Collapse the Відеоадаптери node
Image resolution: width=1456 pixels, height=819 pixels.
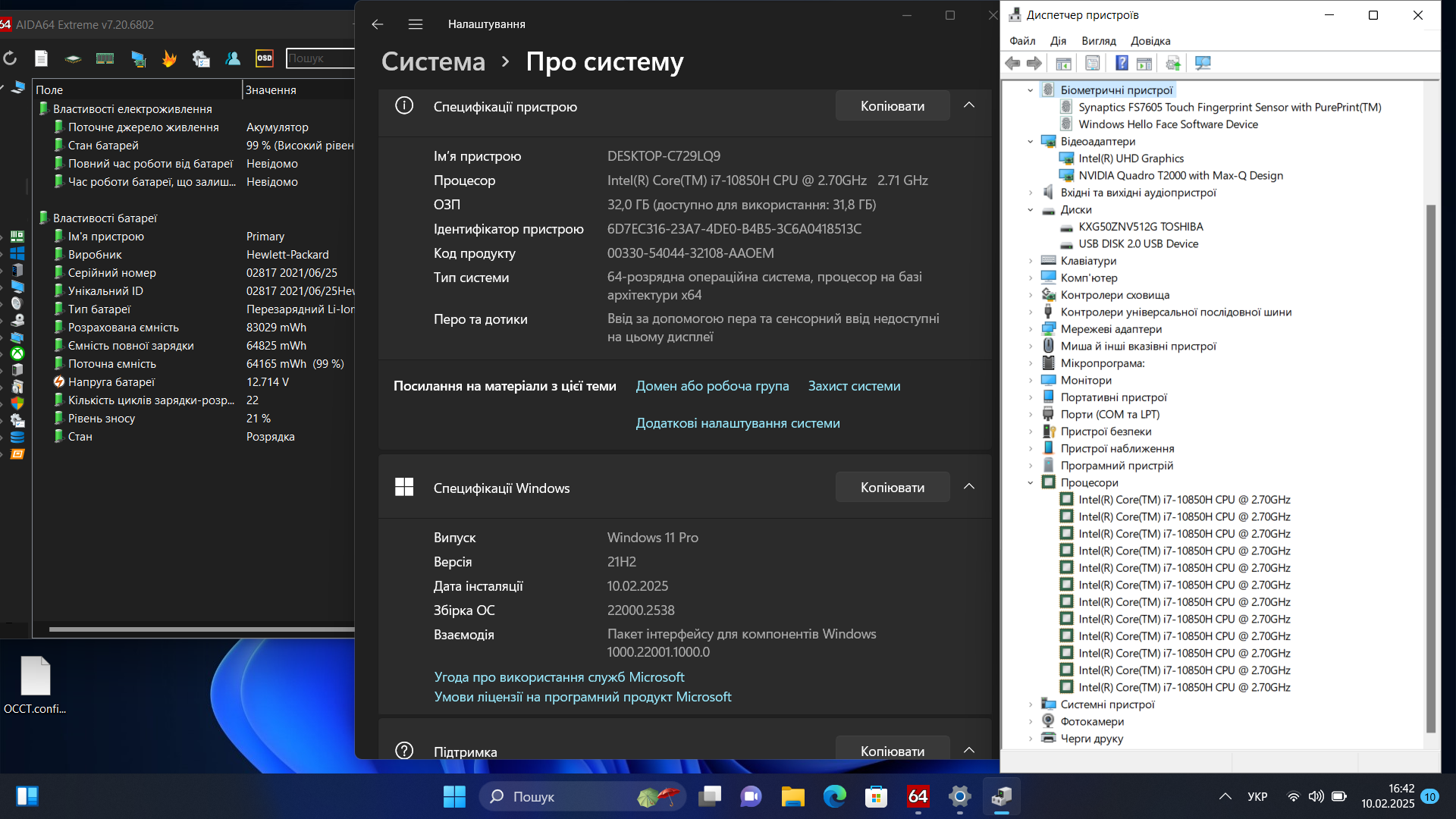(x=1031, y=142)
